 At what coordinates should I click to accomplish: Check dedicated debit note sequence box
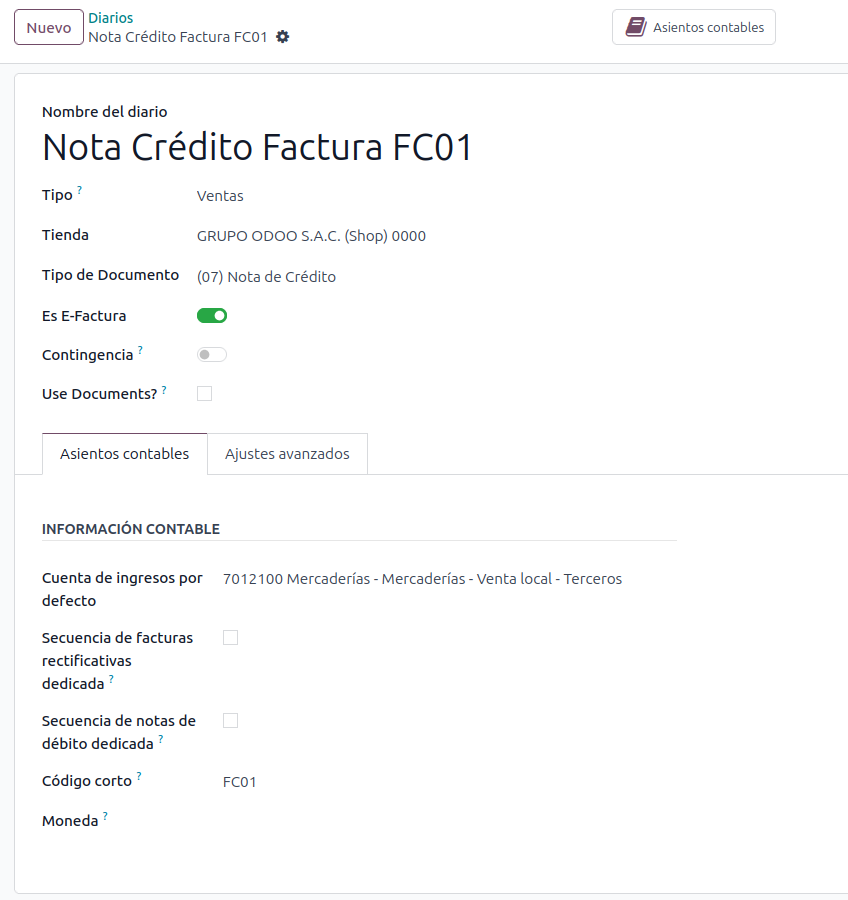(231, 720)
